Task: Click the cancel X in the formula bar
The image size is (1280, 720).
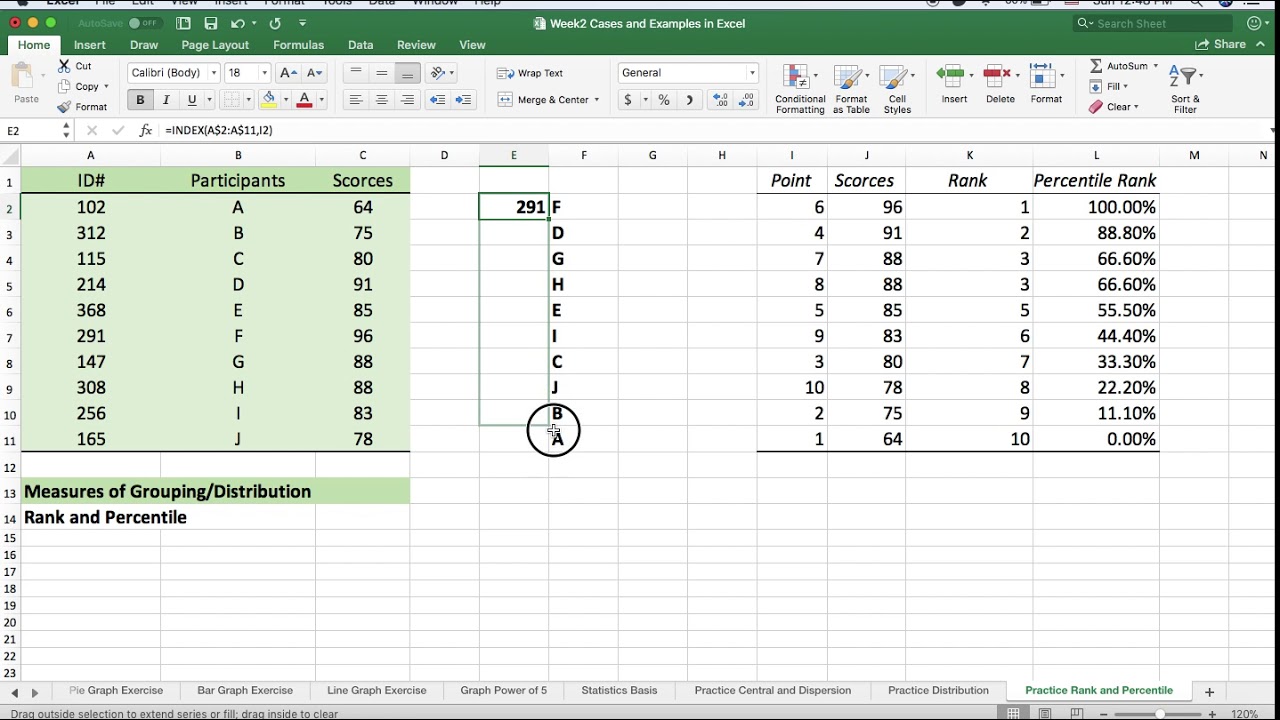Action: coord(92,130)
